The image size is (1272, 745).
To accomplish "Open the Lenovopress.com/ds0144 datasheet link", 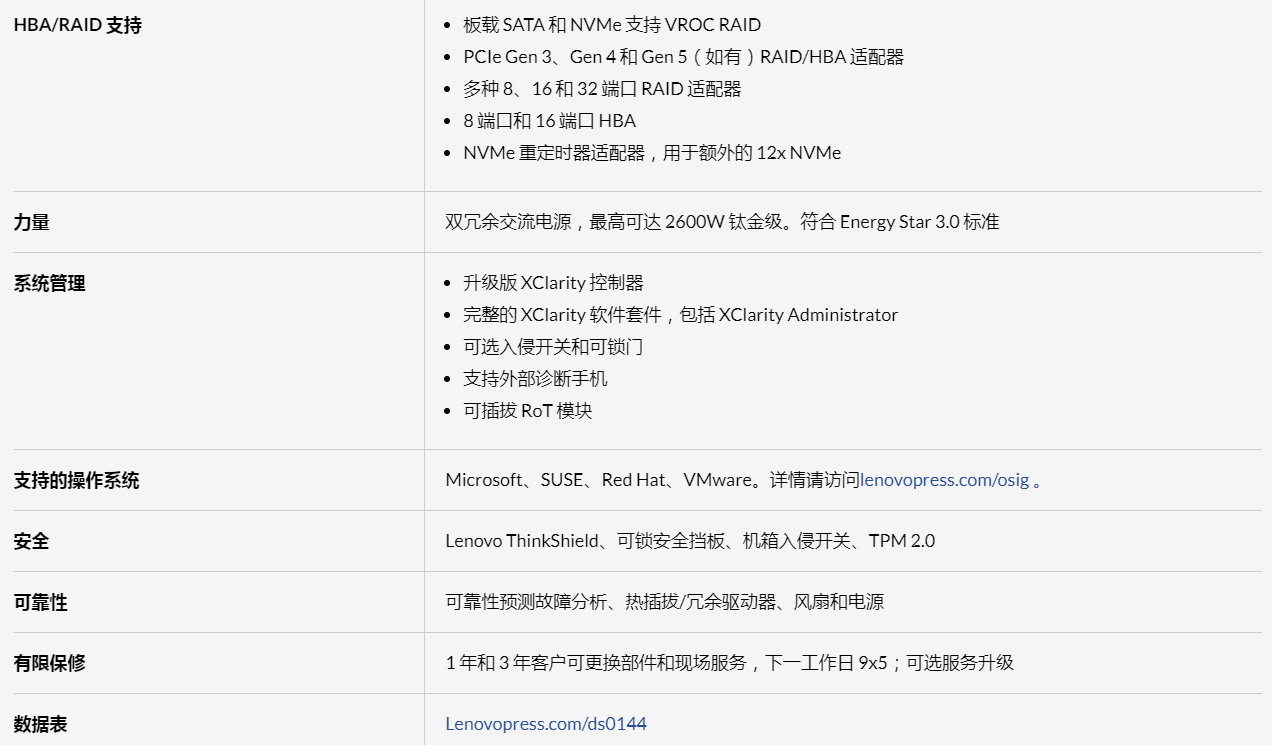I will click(546, 723).
